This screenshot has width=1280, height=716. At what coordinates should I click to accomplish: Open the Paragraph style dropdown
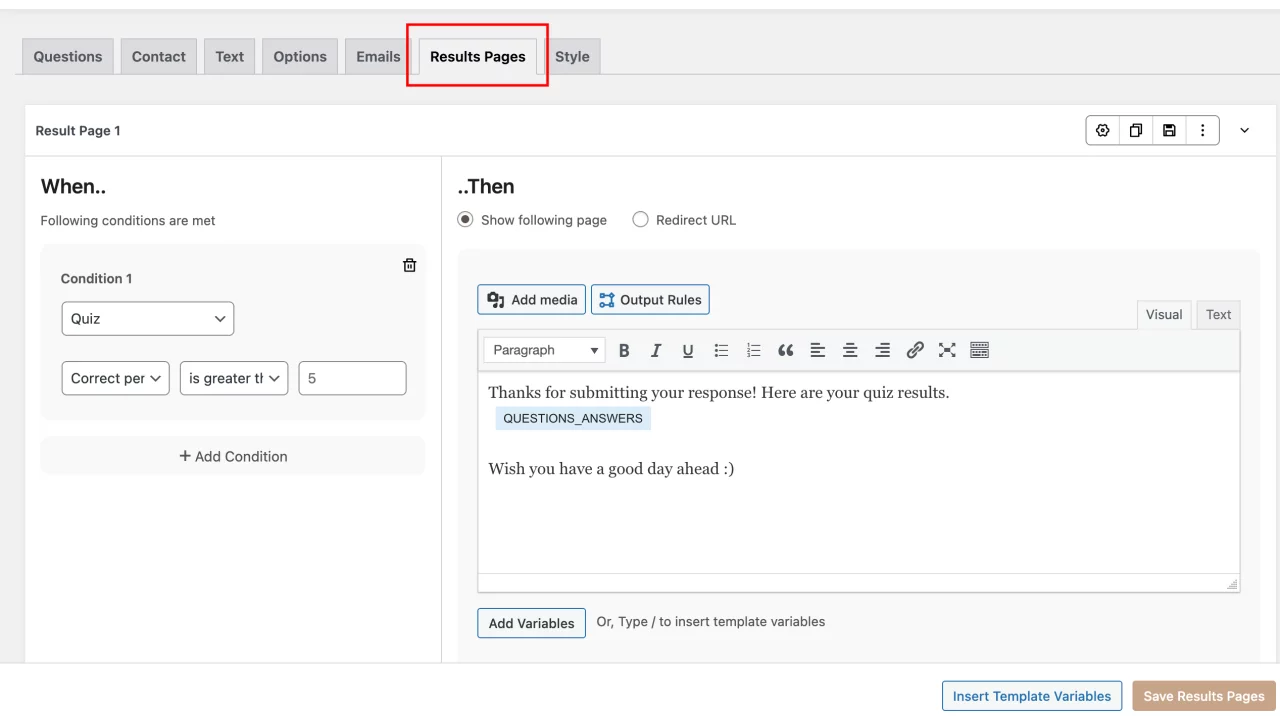[544, 350]
